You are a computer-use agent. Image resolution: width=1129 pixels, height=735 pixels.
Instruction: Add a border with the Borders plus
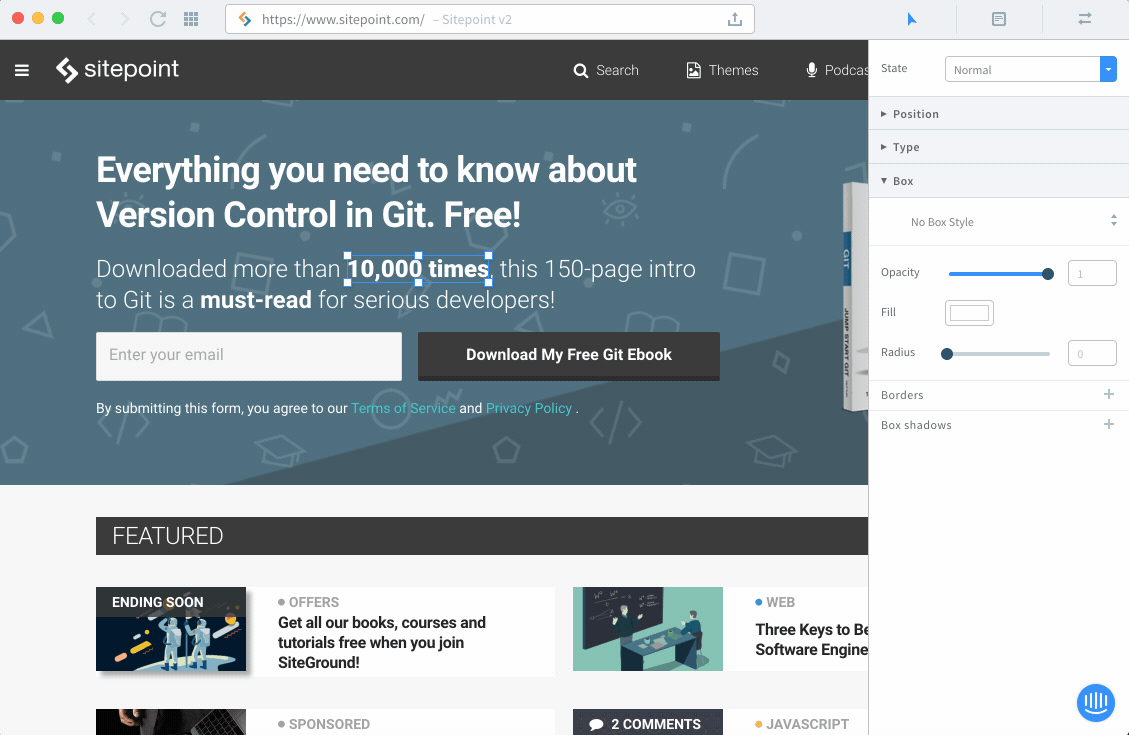1109,394
